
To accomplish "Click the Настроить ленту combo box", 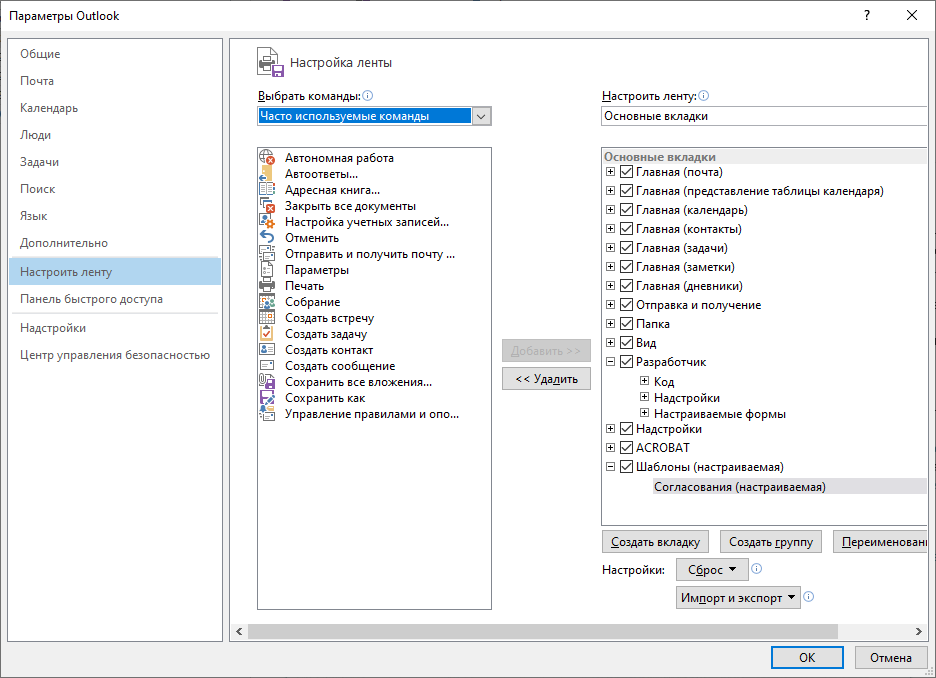I will (764, 116).
